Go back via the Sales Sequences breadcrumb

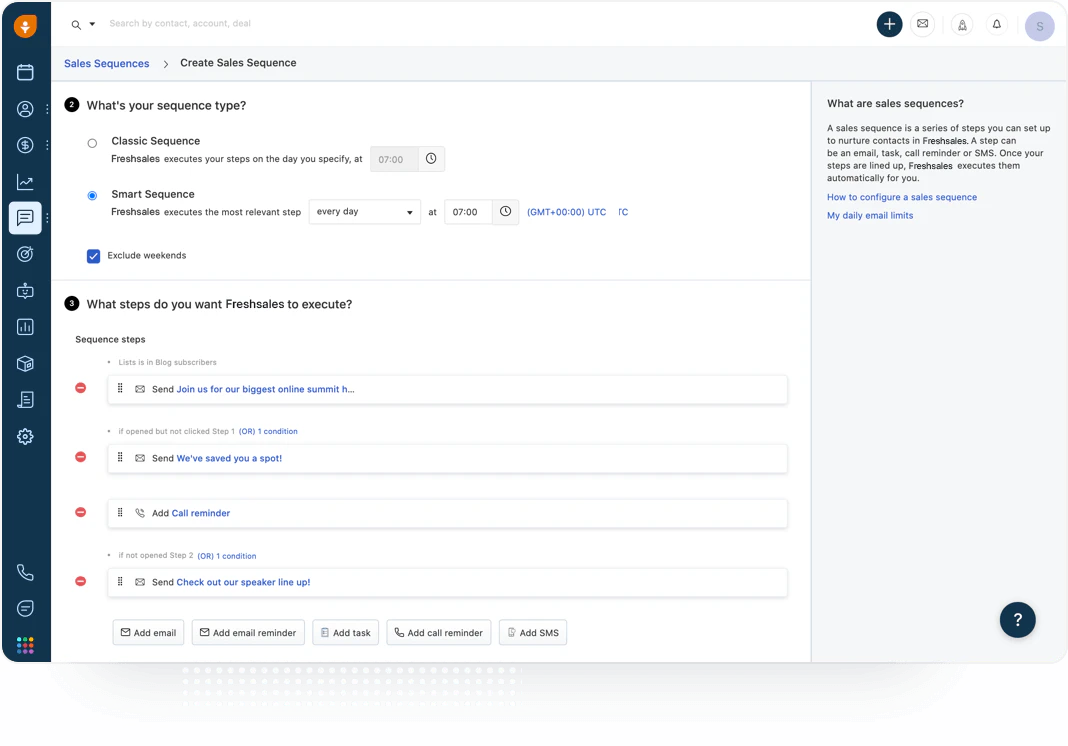click(x=106, y=63)
